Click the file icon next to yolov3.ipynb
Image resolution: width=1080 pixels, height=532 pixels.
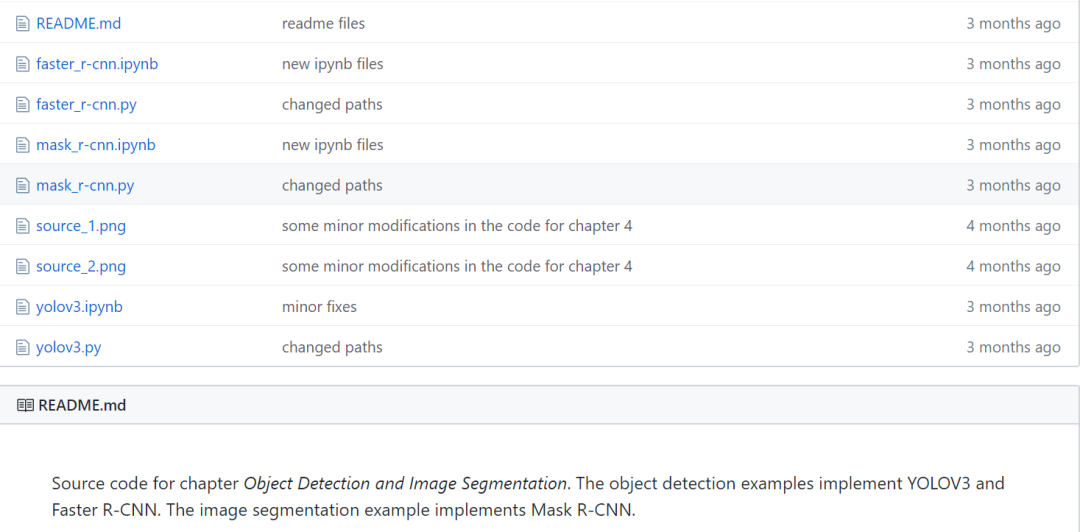(23, 307)
